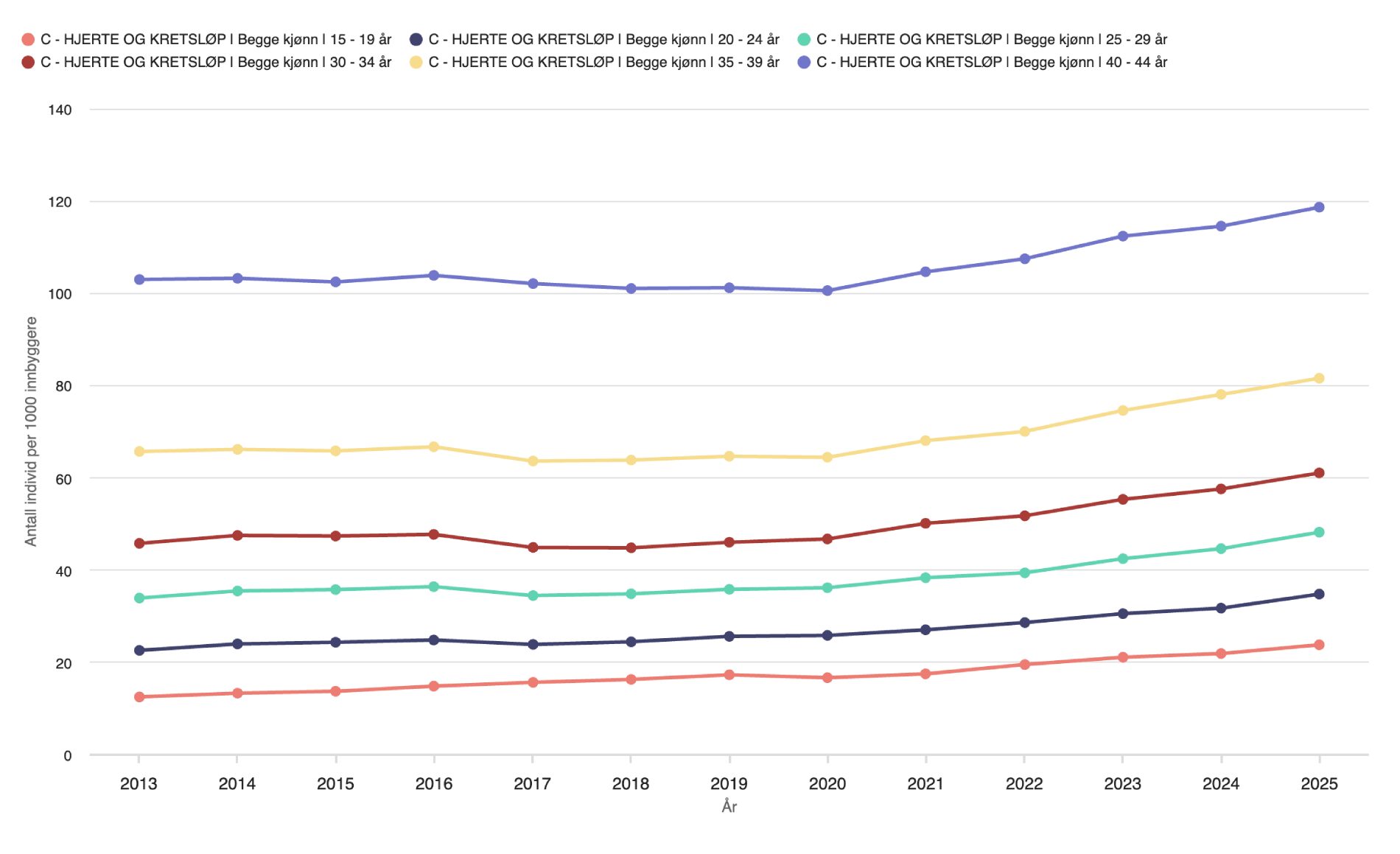Click the dark red 30 - 34 år legend dot

pyautogui.click(x=28, y=63)
